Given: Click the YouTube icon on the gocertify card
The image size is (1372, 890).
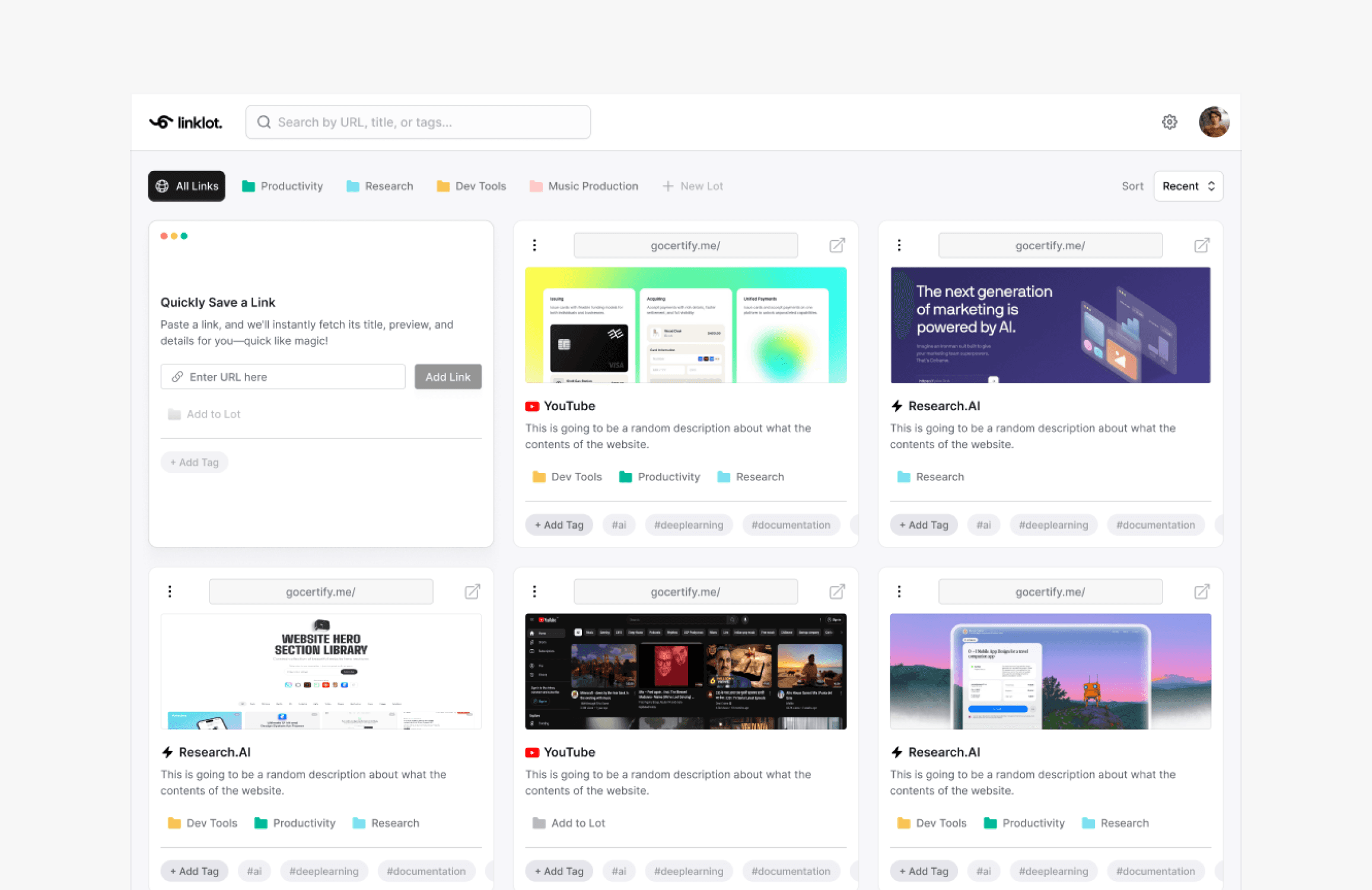Looking at the screenshot, I should pyautogui.click(x=532, y=406).
